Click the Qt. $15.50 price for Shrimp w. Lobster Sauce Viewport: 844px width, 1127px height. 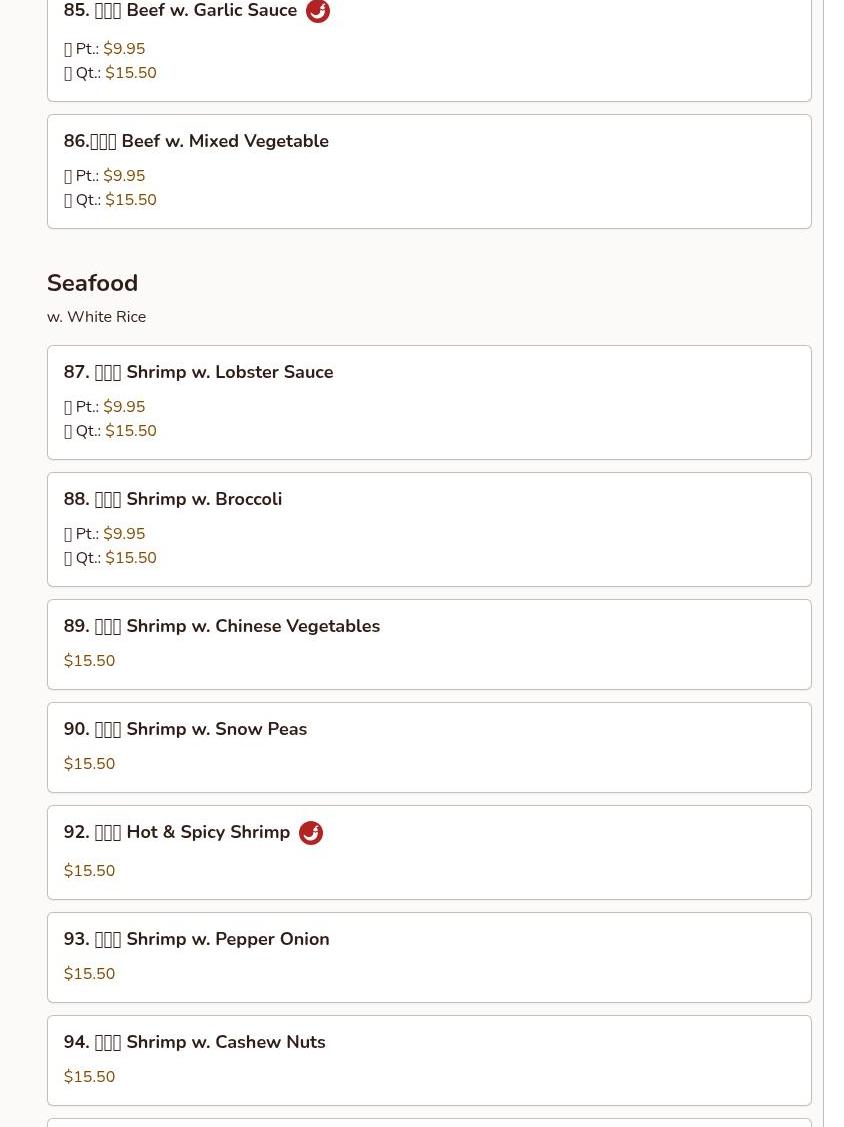coord(131,431)
